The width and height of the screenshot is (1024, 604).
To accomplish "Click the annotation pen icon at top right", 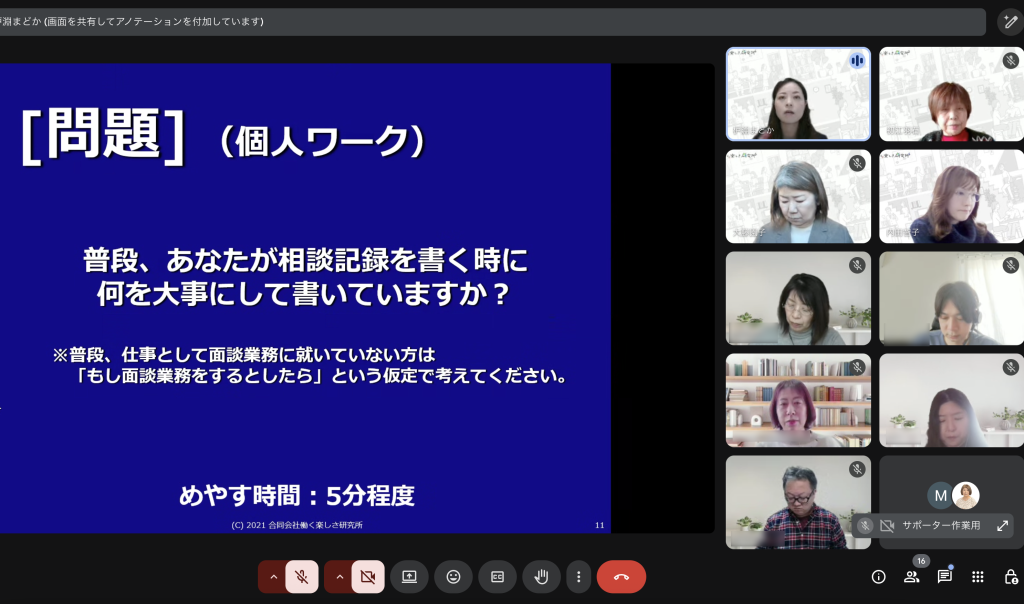I will coord(1010,21).
